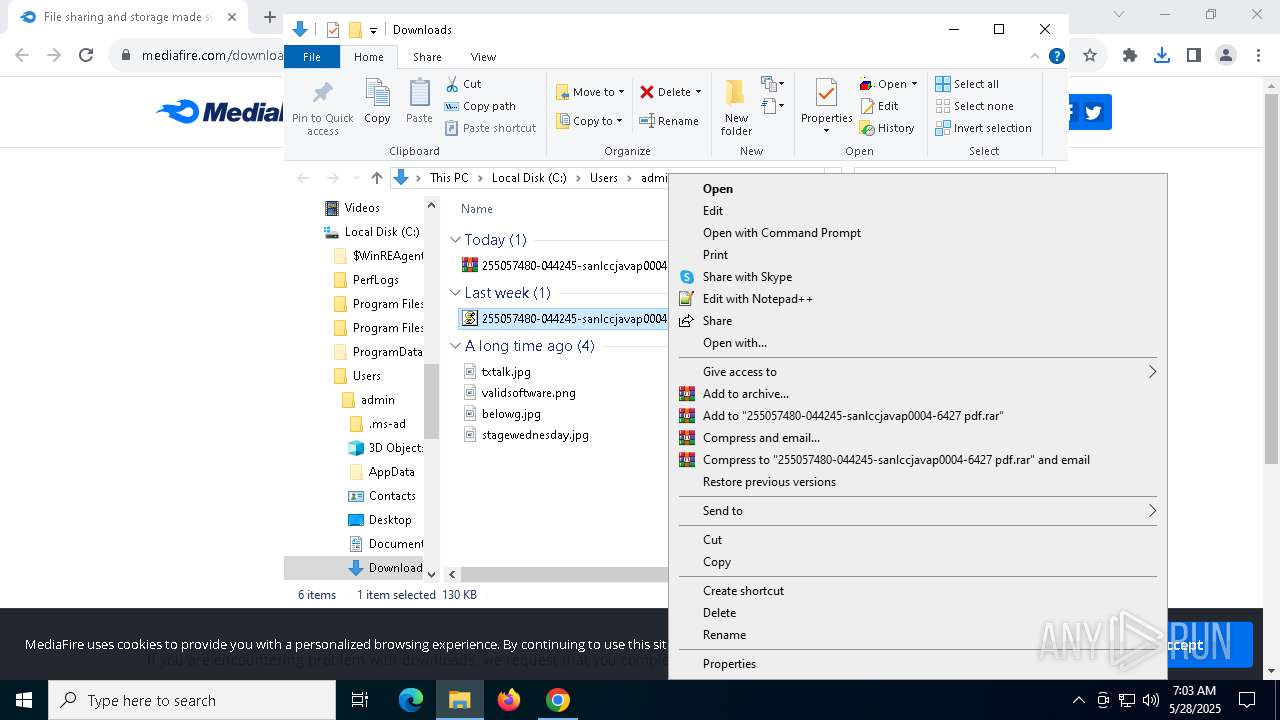
Task: Choose Create shortcut
Action: (x=918, y=591)
